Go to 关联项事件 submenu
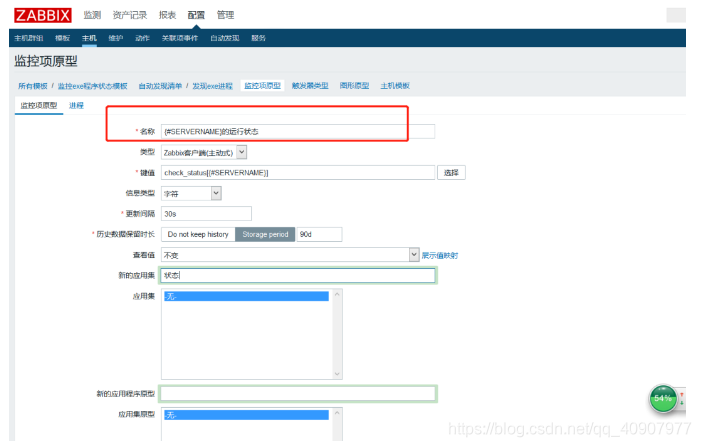Screen dimensions: 701x447 click(180, 38)
